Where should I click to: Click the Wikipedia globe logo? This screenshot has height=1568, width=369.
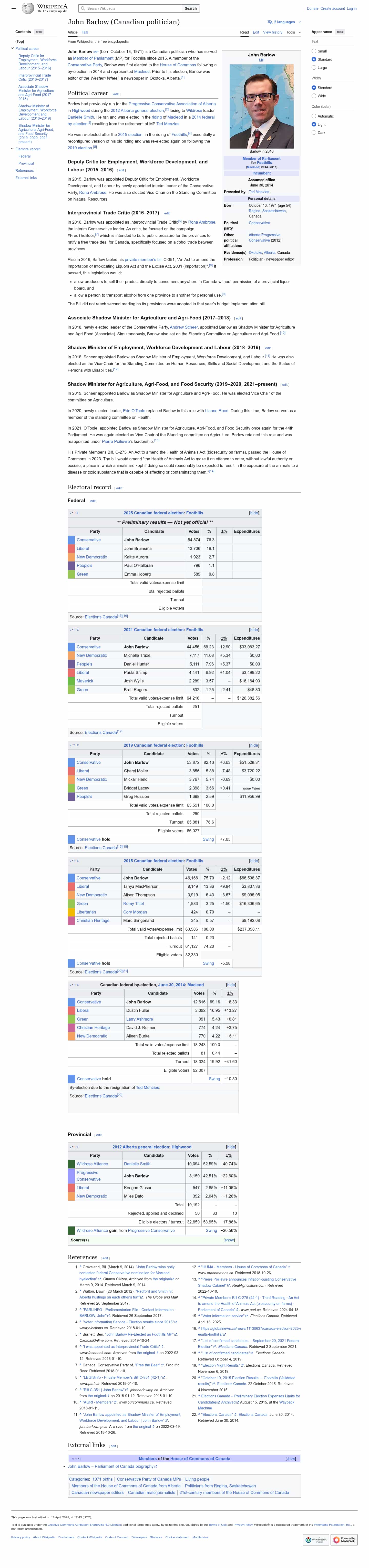27,8
